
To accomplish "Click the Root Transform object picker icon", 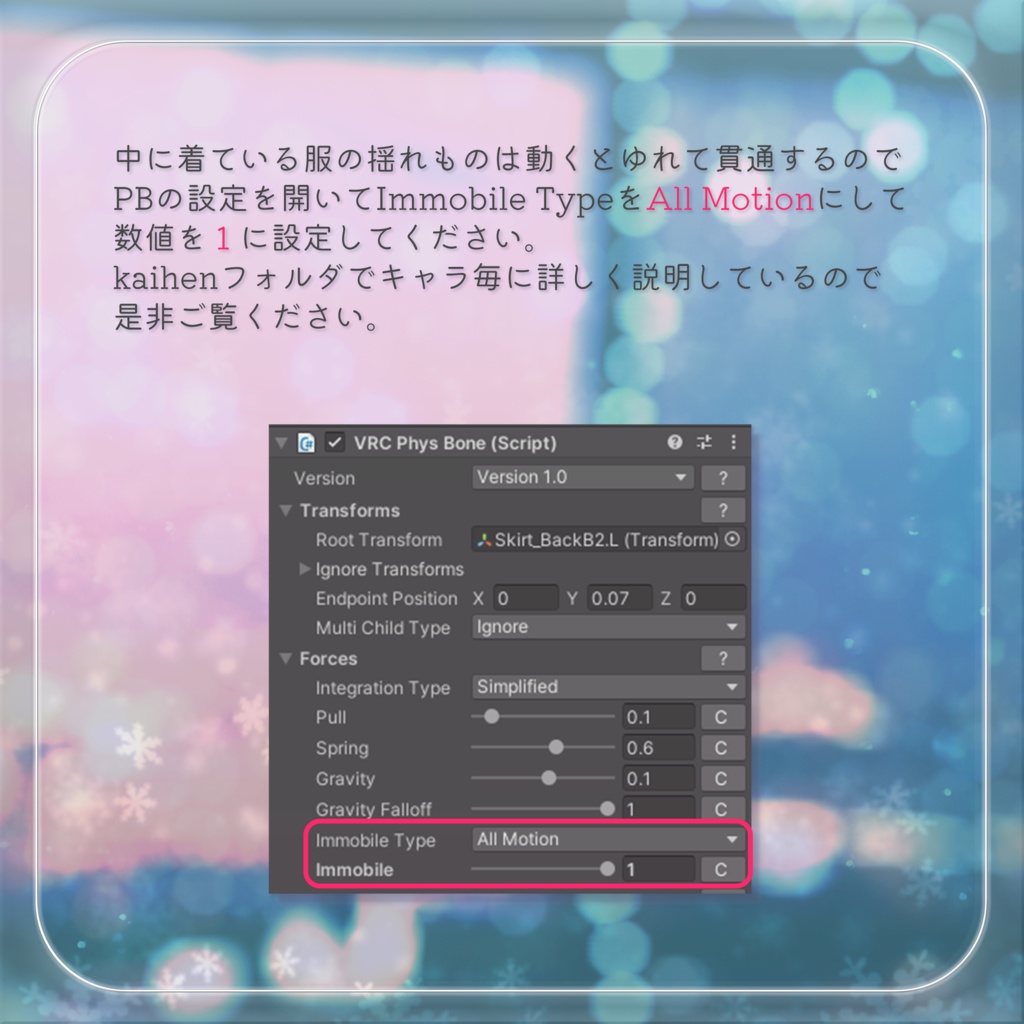I will 731,540.
